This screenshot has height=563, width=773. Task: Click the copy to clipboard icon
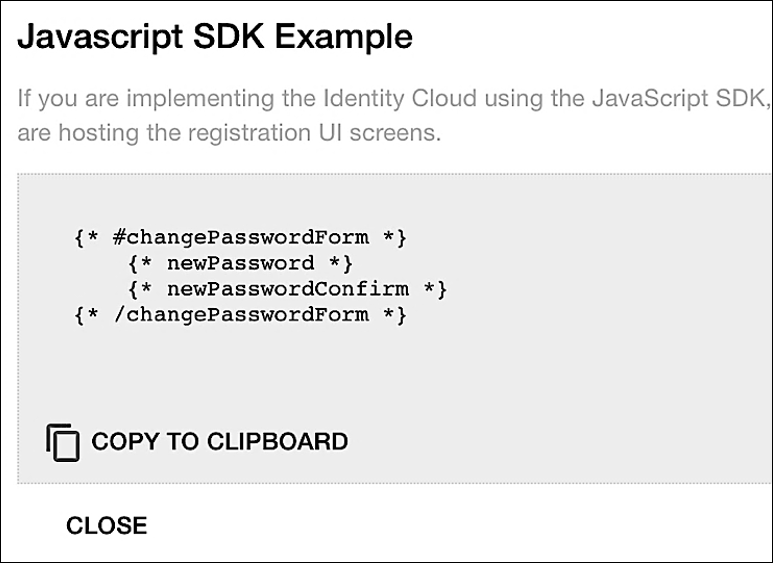click(62, 442)
